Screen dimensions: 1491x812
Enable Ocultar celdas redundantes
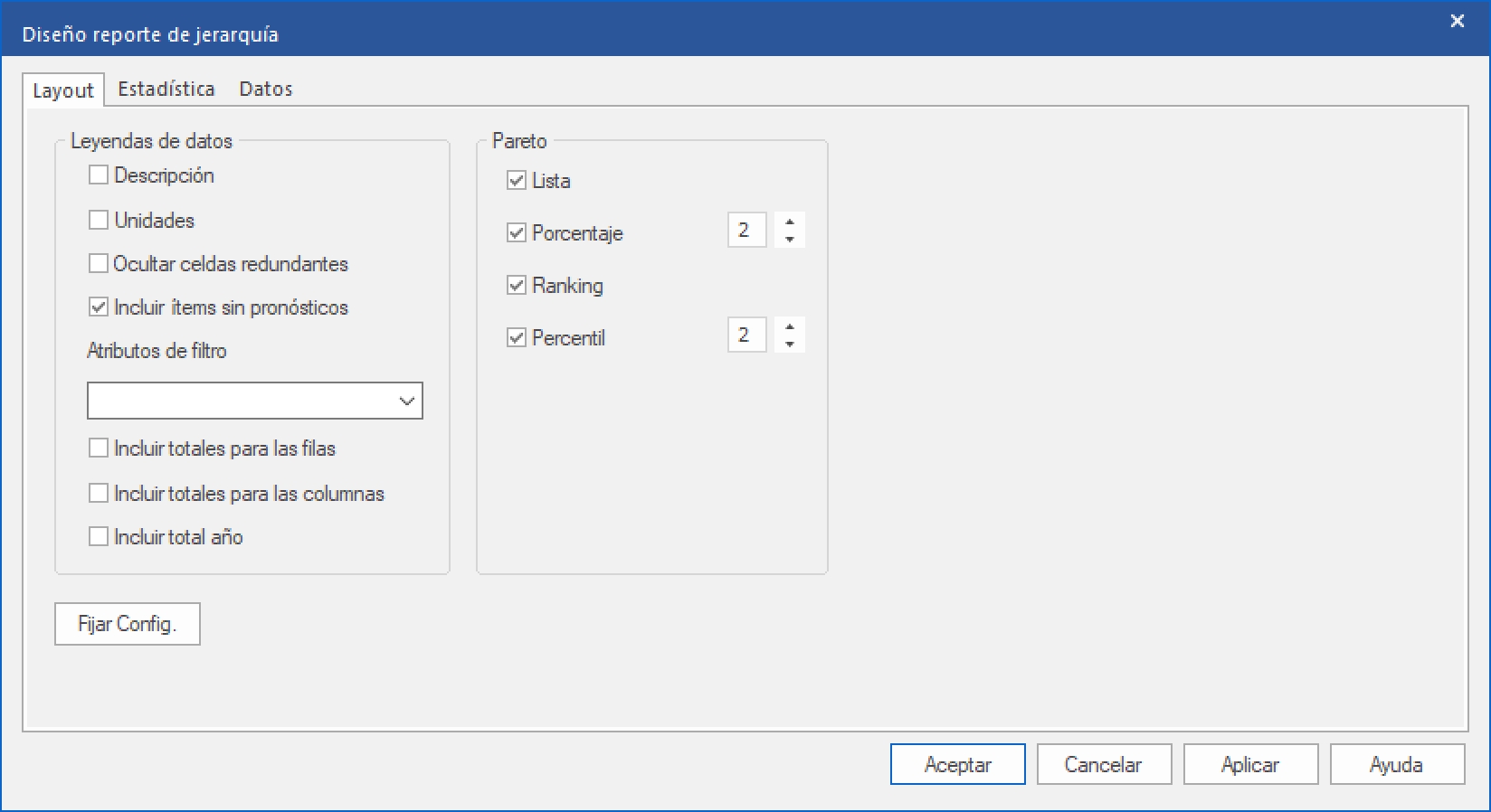[x=99, y=263]
